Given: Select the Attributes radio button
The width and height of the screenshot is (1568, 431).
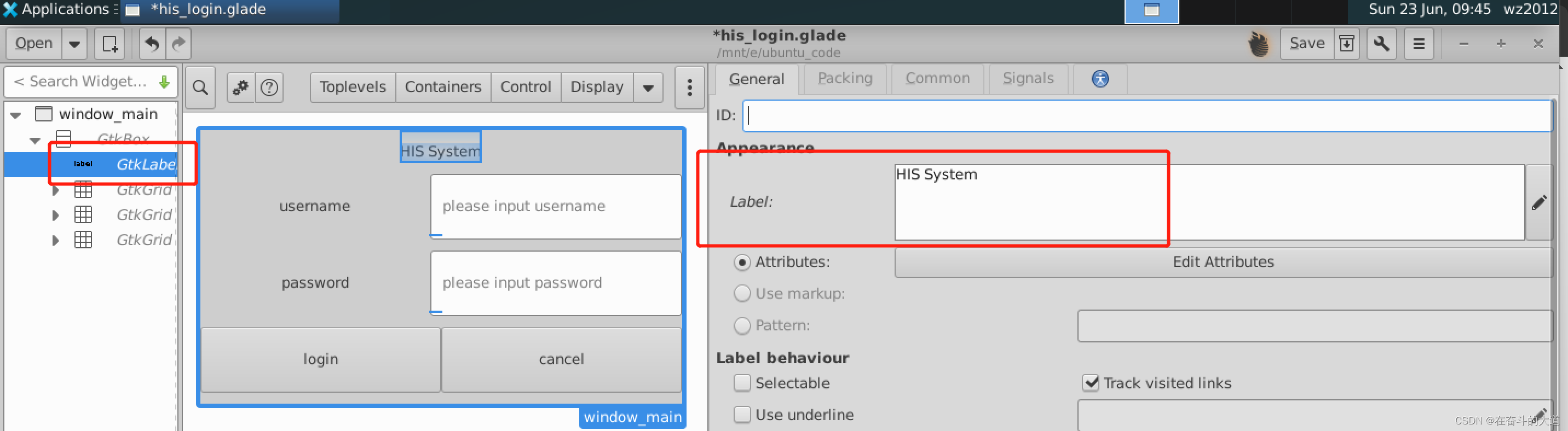Looking at the screenshot, I should 742,263.
